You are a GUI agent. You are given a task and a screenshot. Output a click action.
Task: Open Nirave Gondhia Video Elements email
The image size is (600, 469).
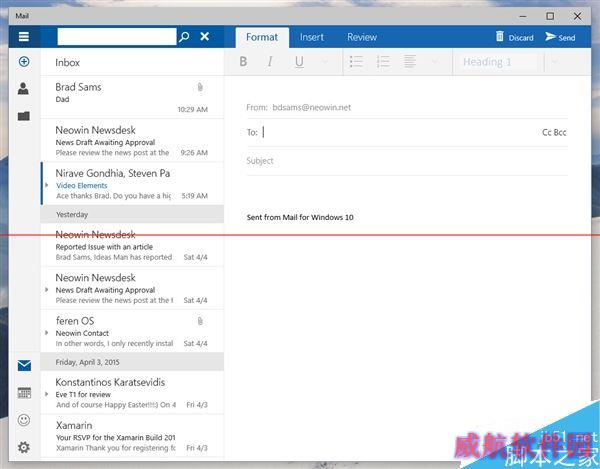pyautogui.click(x=132, y=184)
